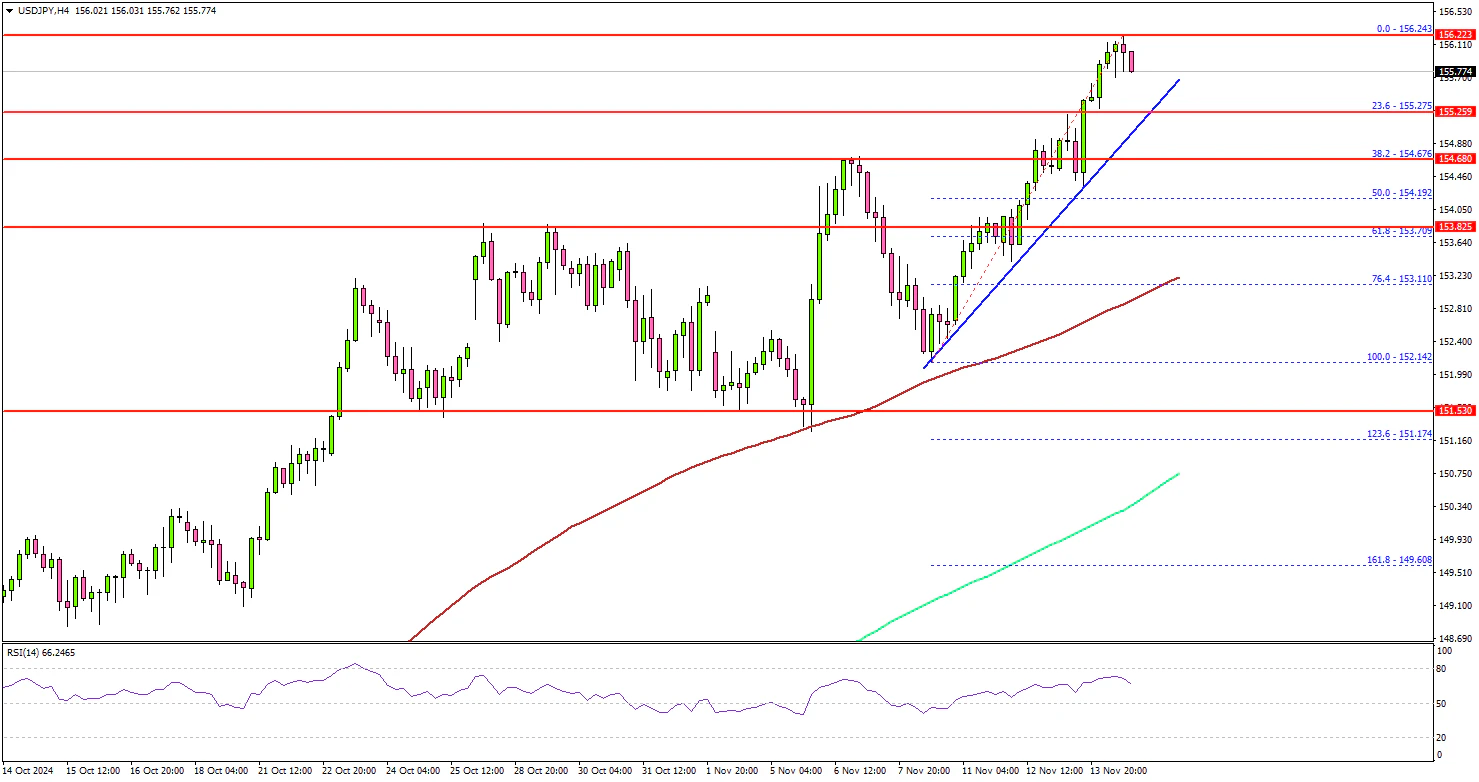Select the red 155.259 price level tag

(1455, 112)
